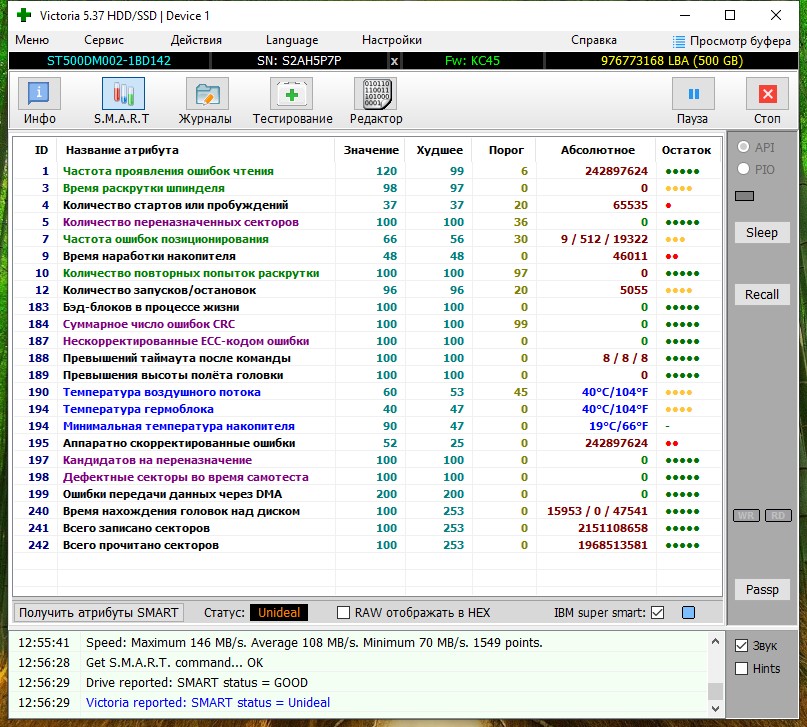The image size is (807, 727).
Task: Select row Суммарное число ошибок CRC
Action: [x=367, y=324]
